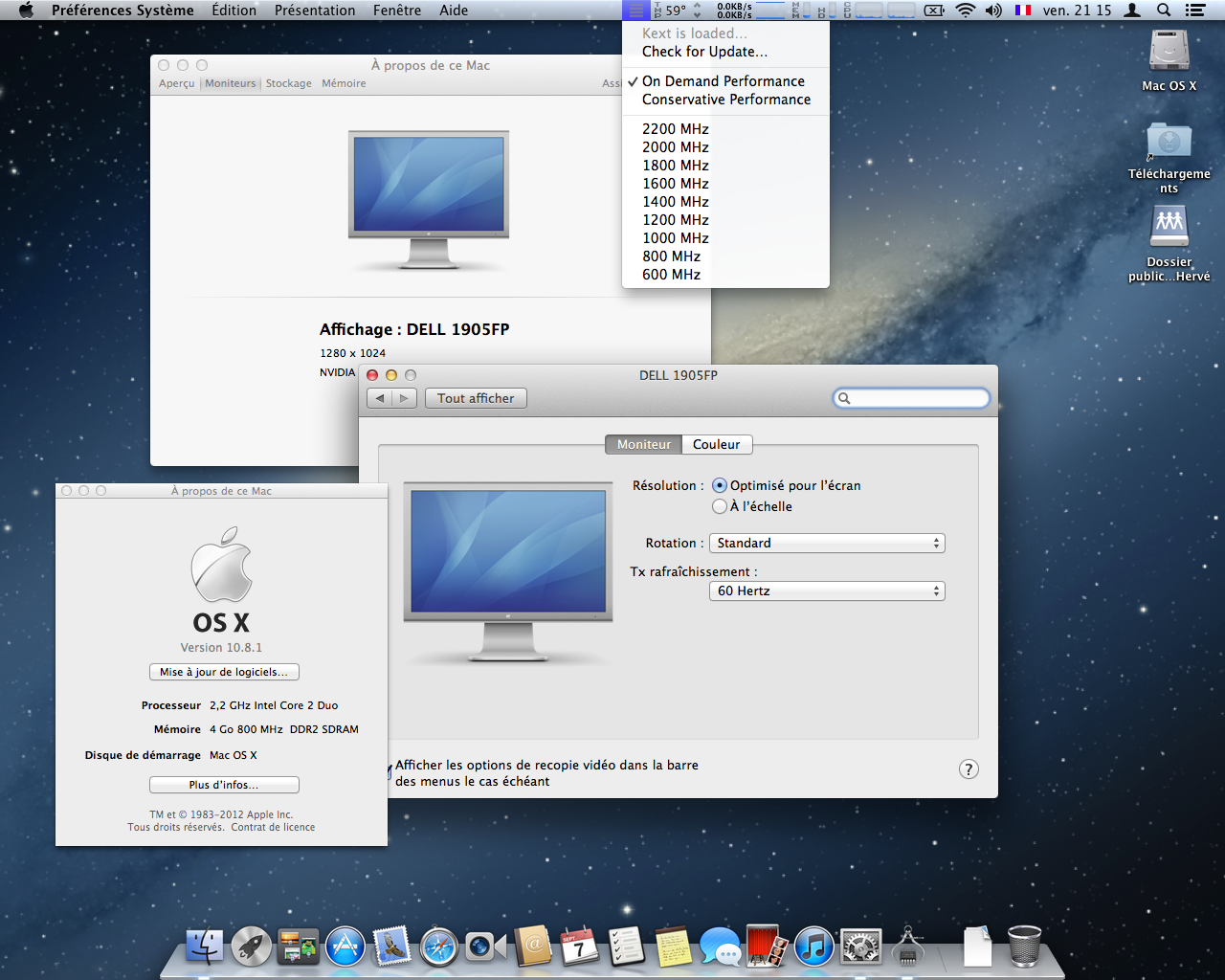Open Spotlight search magnifier
This screenshot has height=980, width=1225.
[x=1164, y=11]
